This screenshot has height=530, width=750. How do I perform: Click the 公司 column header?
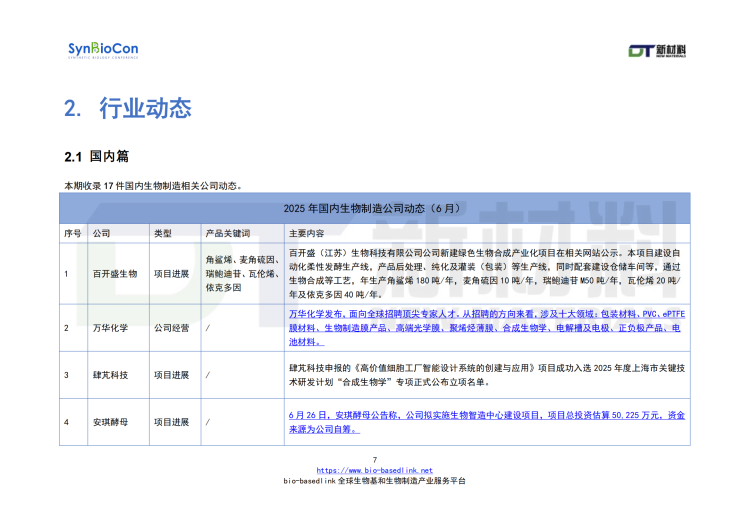[x=102, y=233]
